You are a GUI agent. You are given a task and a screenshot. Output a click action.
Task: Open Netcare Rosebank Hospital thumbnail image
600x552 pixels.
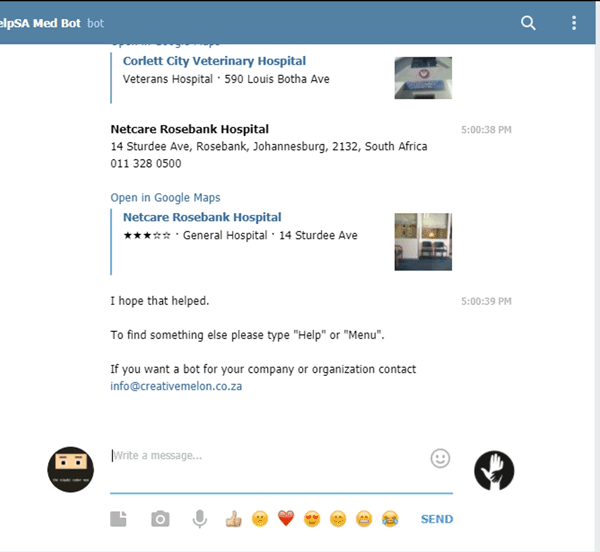pos(423,242)
